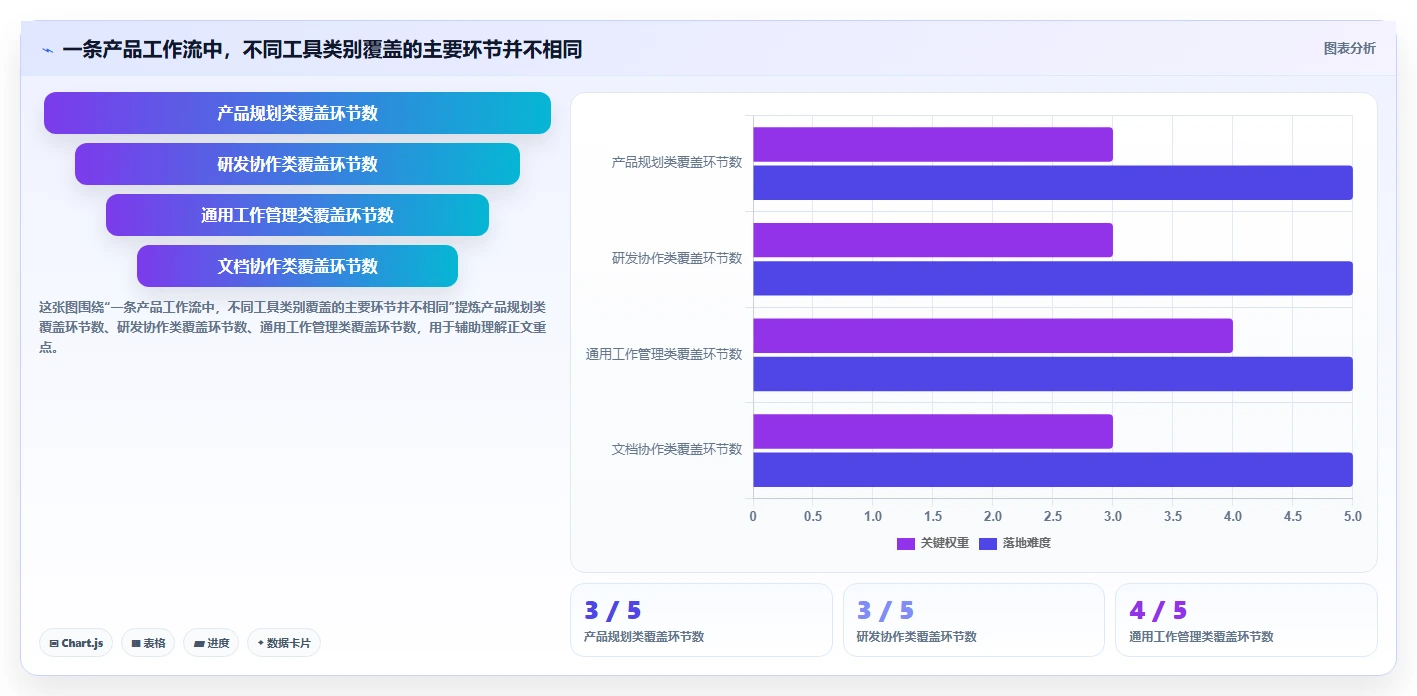
Task: Toggle the 关键权重 legend item
Action: pos(932,543)
